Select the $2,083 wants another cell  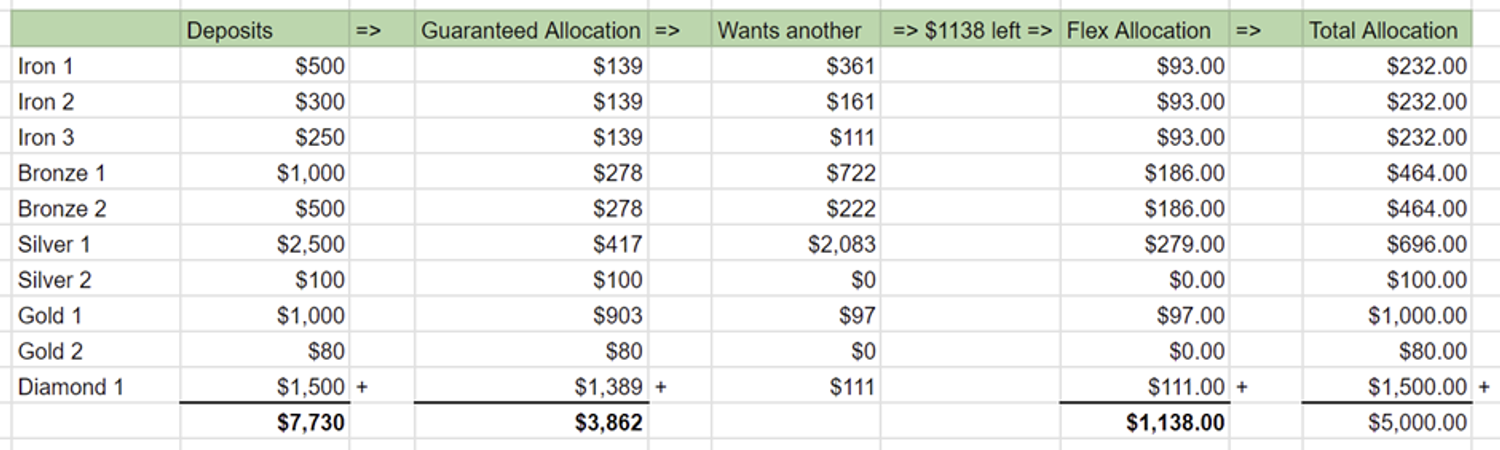pos(841,245)
